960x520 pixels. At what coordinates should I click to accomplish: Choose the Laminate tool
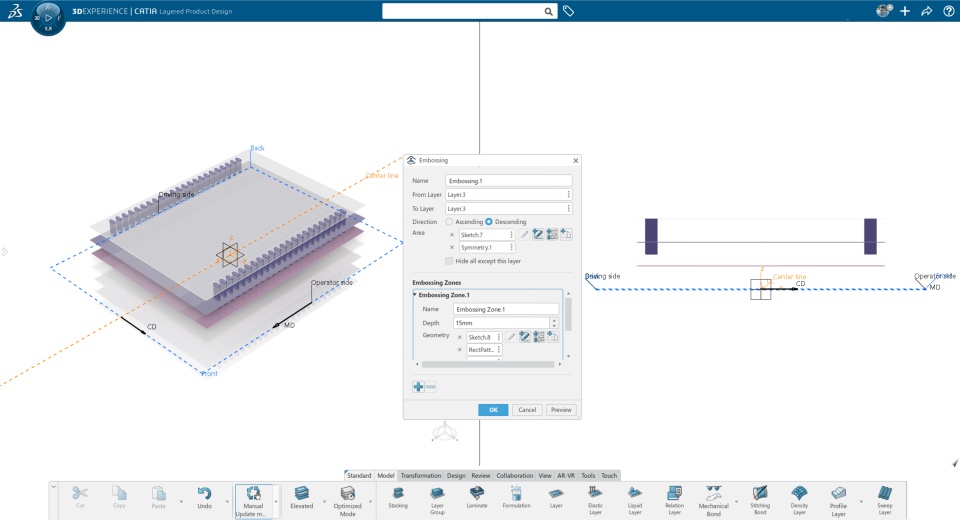pyautogui.click(x=477, y=498)
